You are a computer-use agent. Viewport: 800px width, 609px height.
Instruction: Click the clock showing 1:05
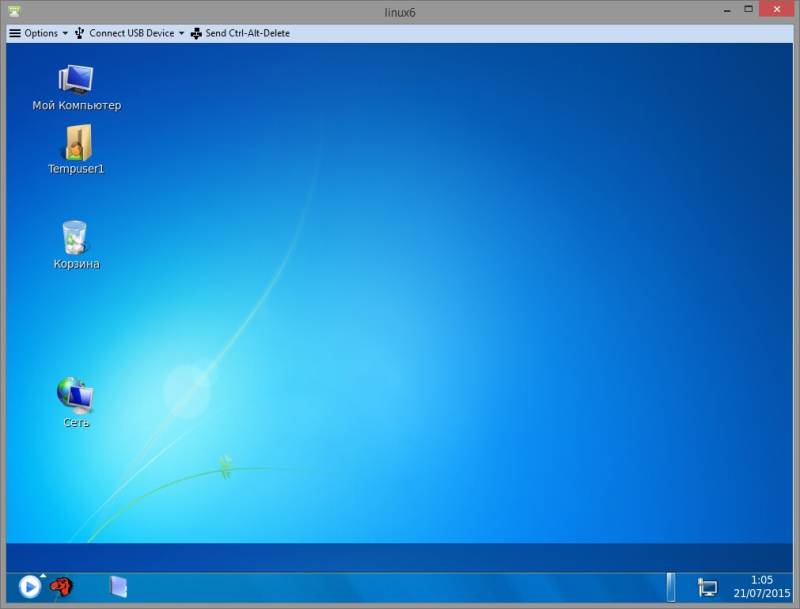762,580
